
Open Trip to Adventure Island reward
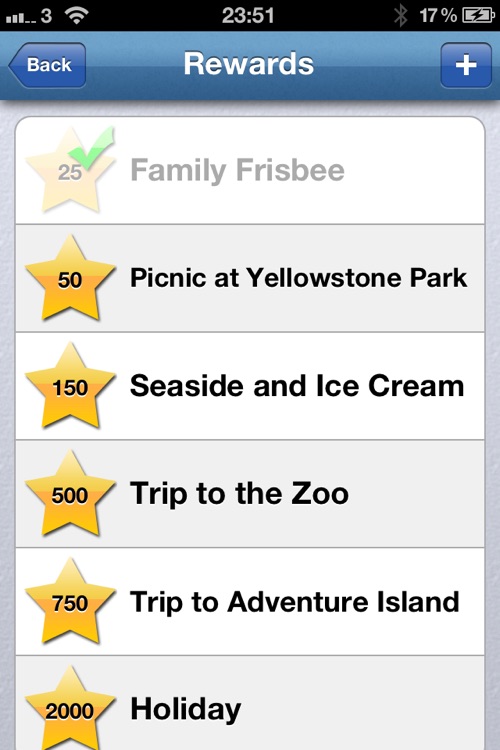click(250, 602)
